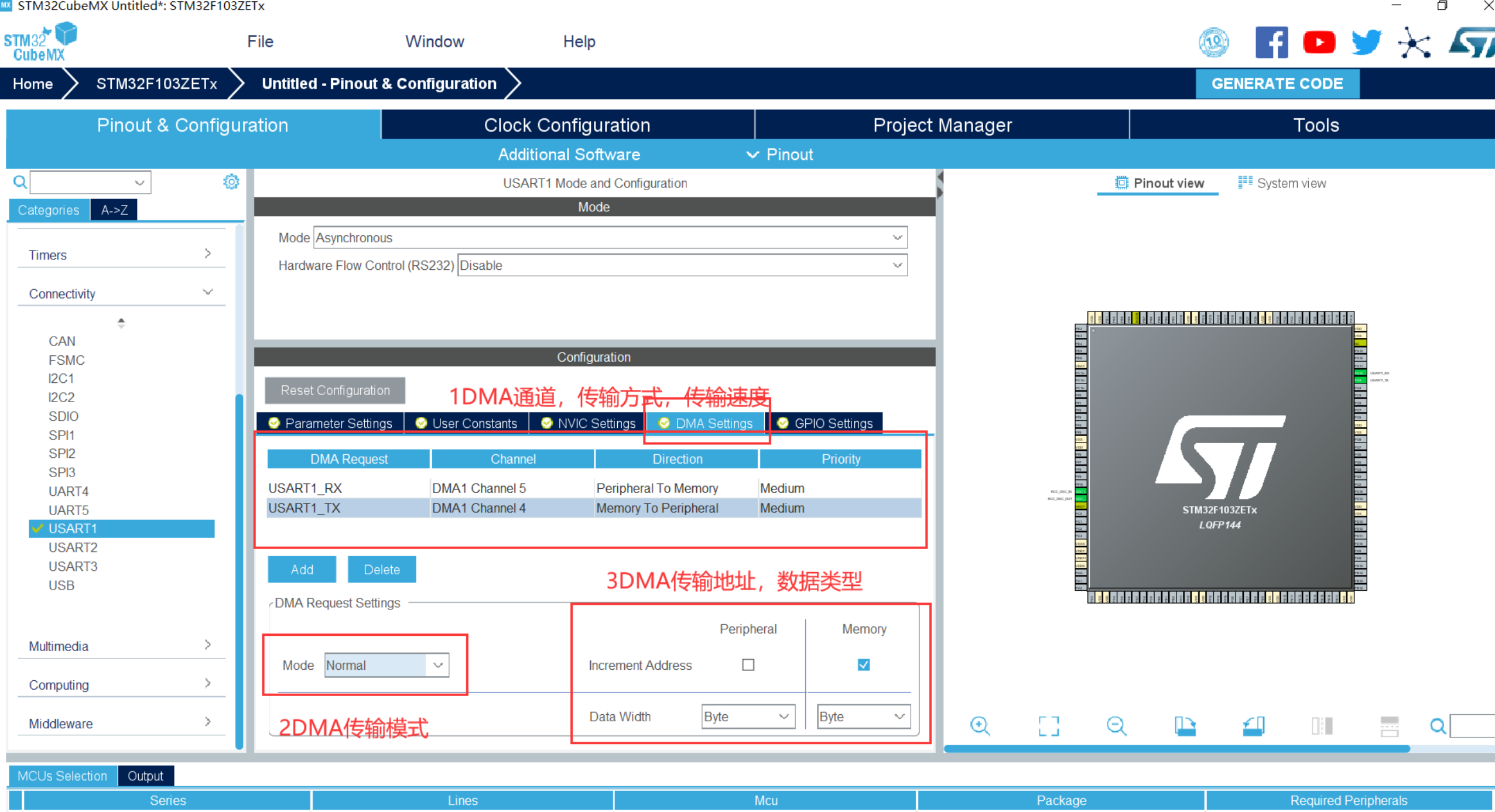Click the GENERATE CODE button
This screenshot has width=1495, height=812.
point(1277,84)
